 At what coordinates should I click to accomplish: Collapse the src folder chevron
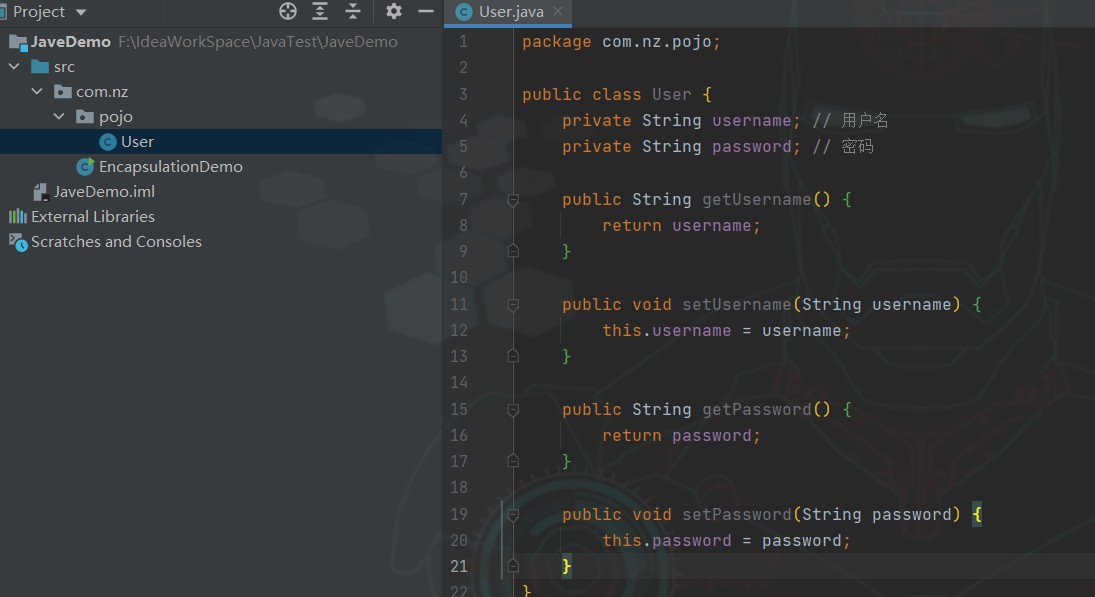click(x=14, y=67)
